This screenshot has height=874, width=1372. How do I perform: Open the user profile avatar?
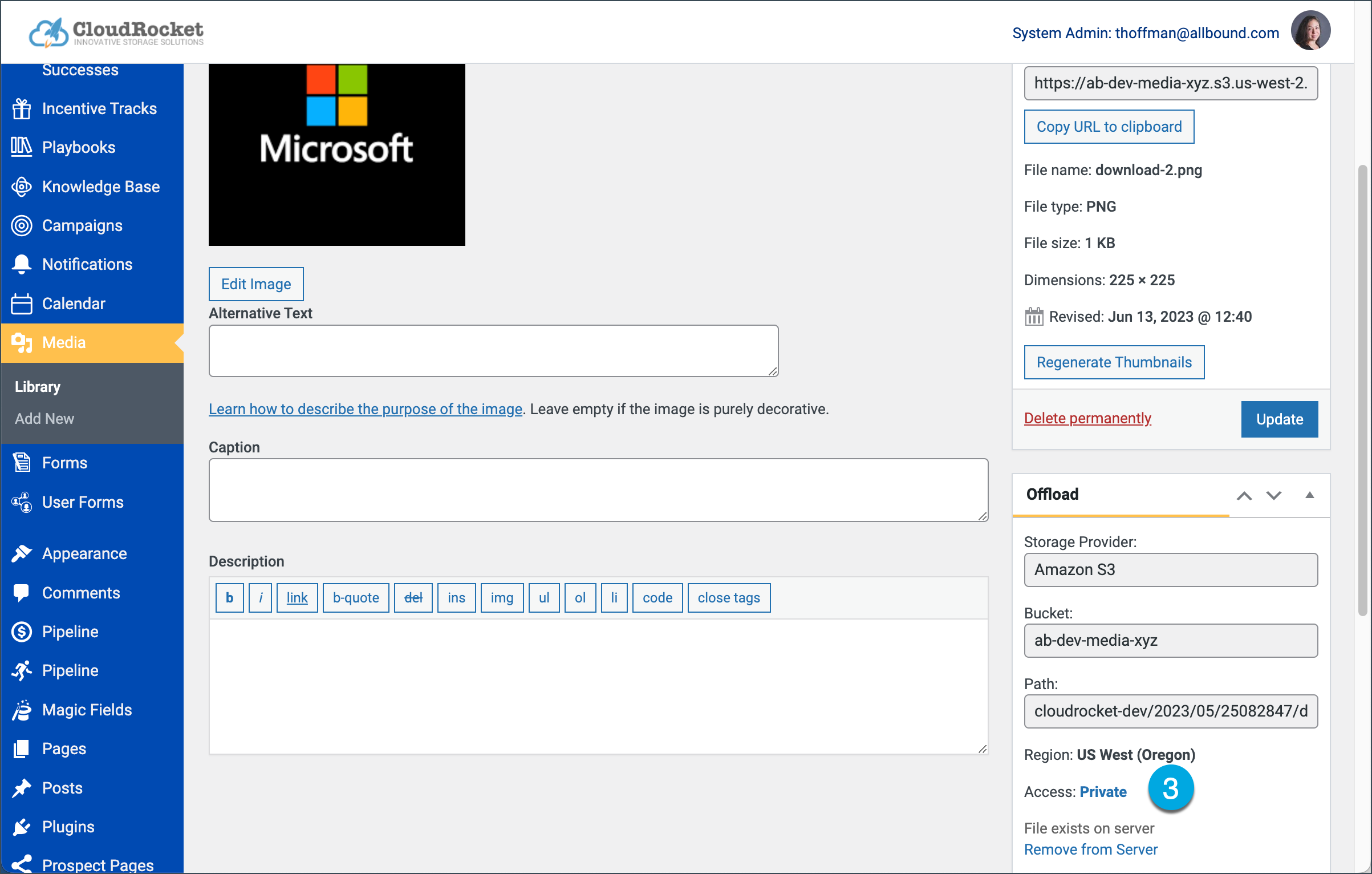[x=1311, y=31]
